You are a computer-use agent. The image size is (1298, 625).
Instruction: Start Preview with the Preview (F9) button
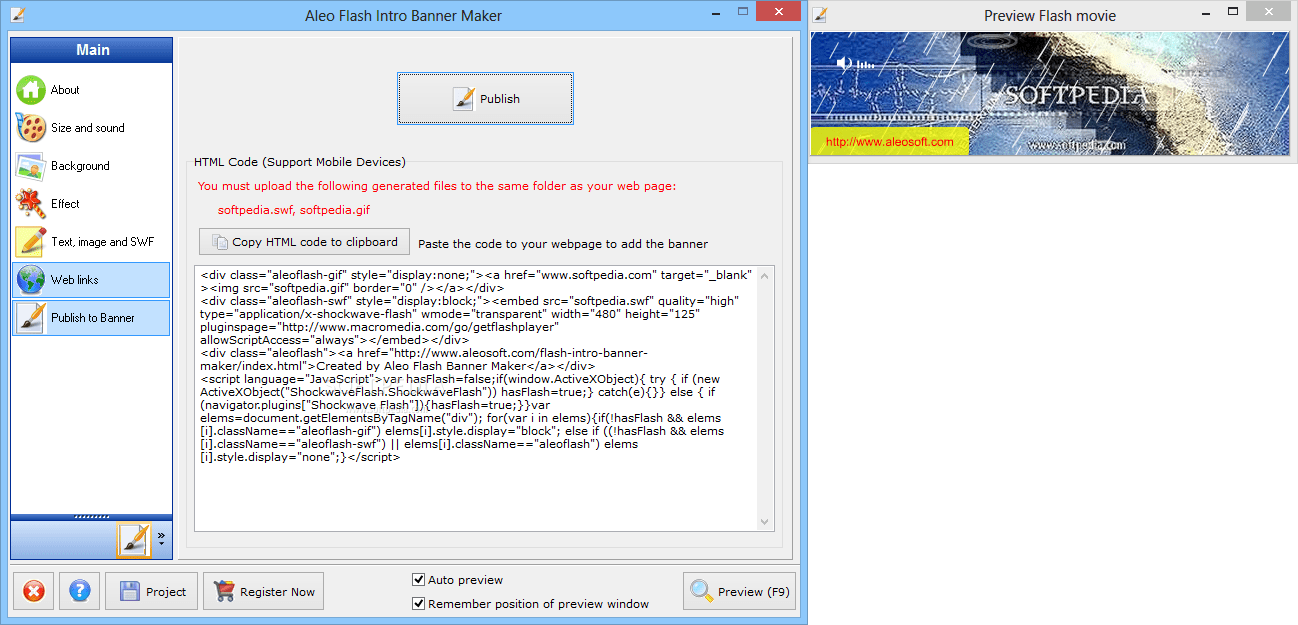click(739, 590)
